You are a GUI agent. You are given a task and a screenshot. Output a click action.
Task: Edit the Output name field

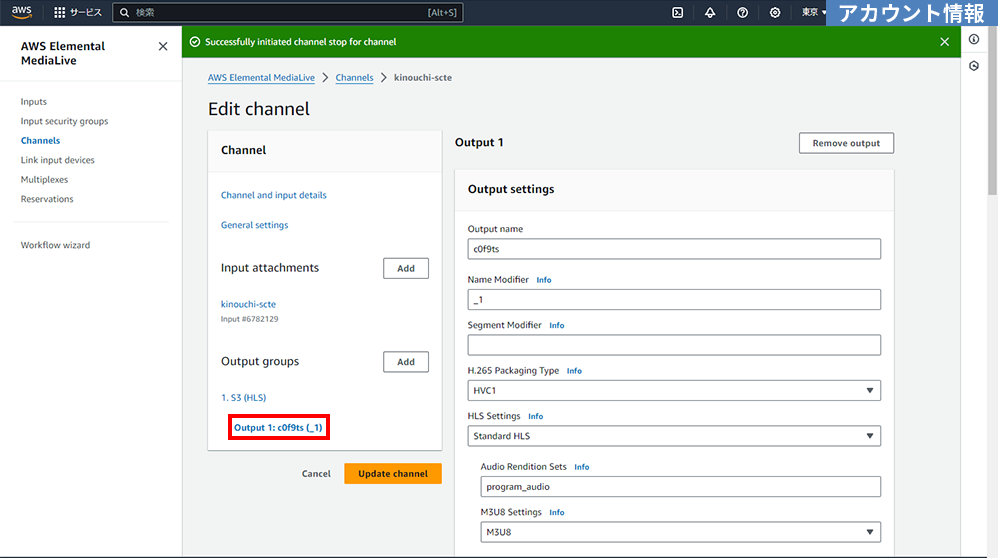tap(674, 249)
